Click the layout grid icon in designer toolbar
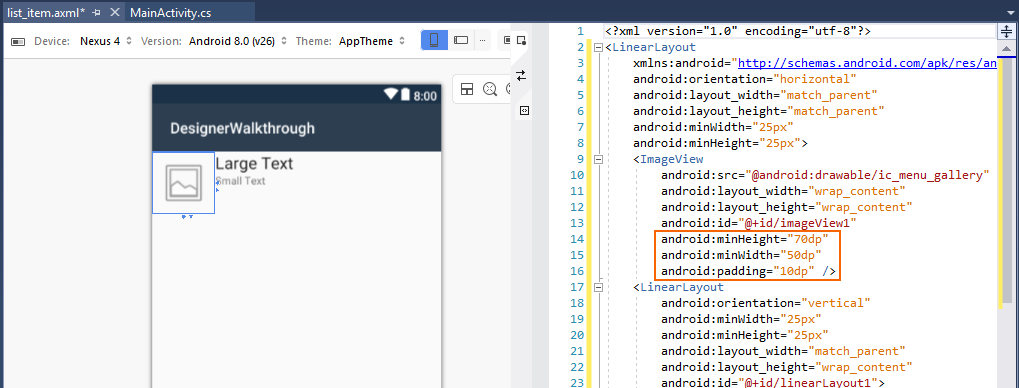The image size is (1019, 388). point(467,89)
